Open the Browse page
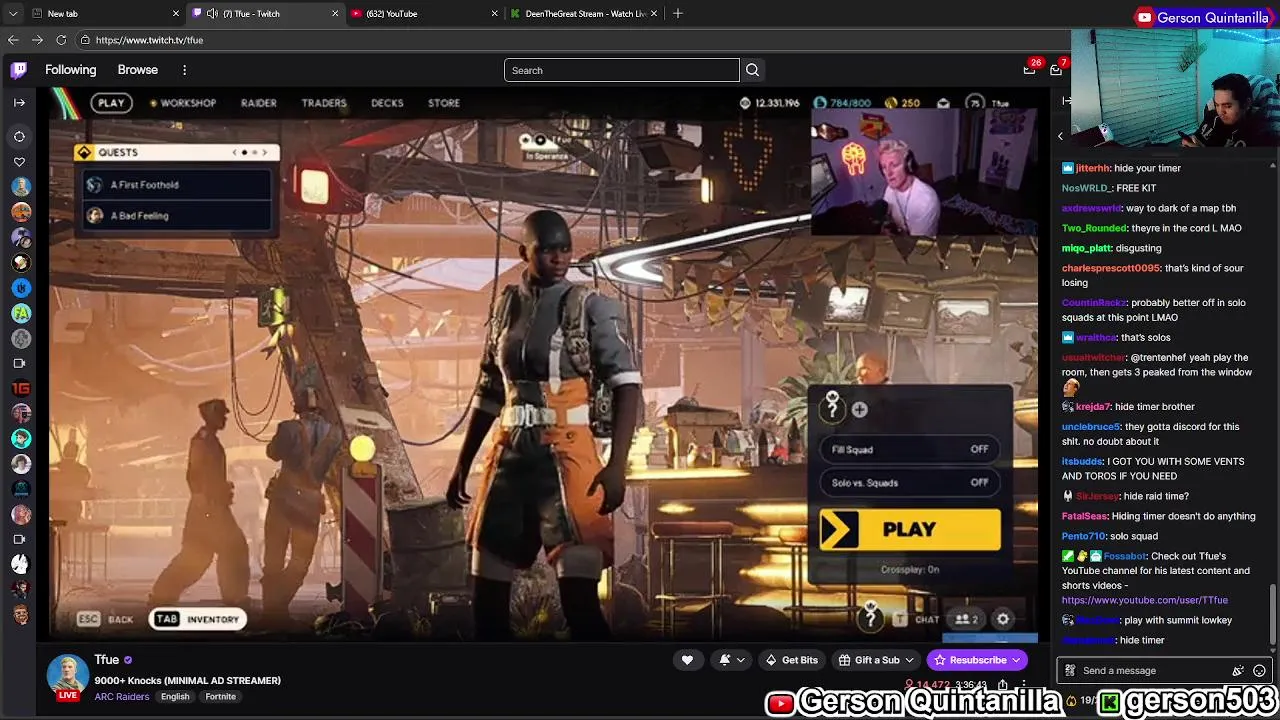1280x720 pixels. [x=138, y=70]
